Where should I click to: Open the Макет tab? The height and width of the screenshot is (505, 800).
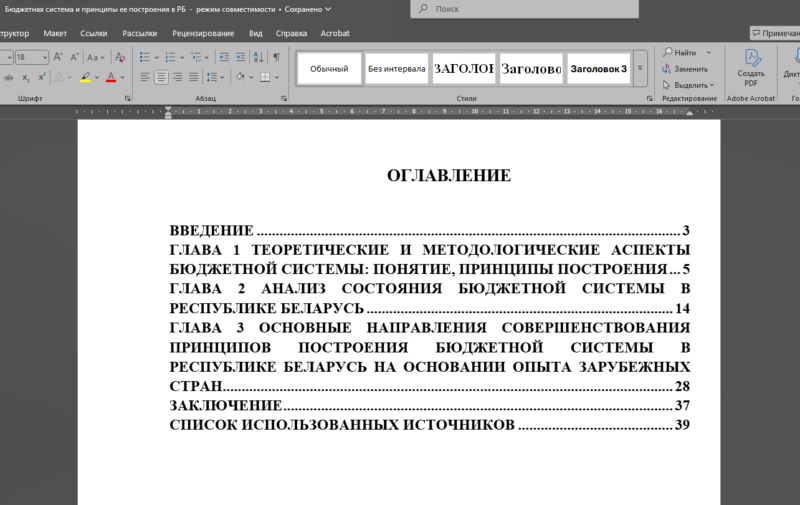pos(55,33)
